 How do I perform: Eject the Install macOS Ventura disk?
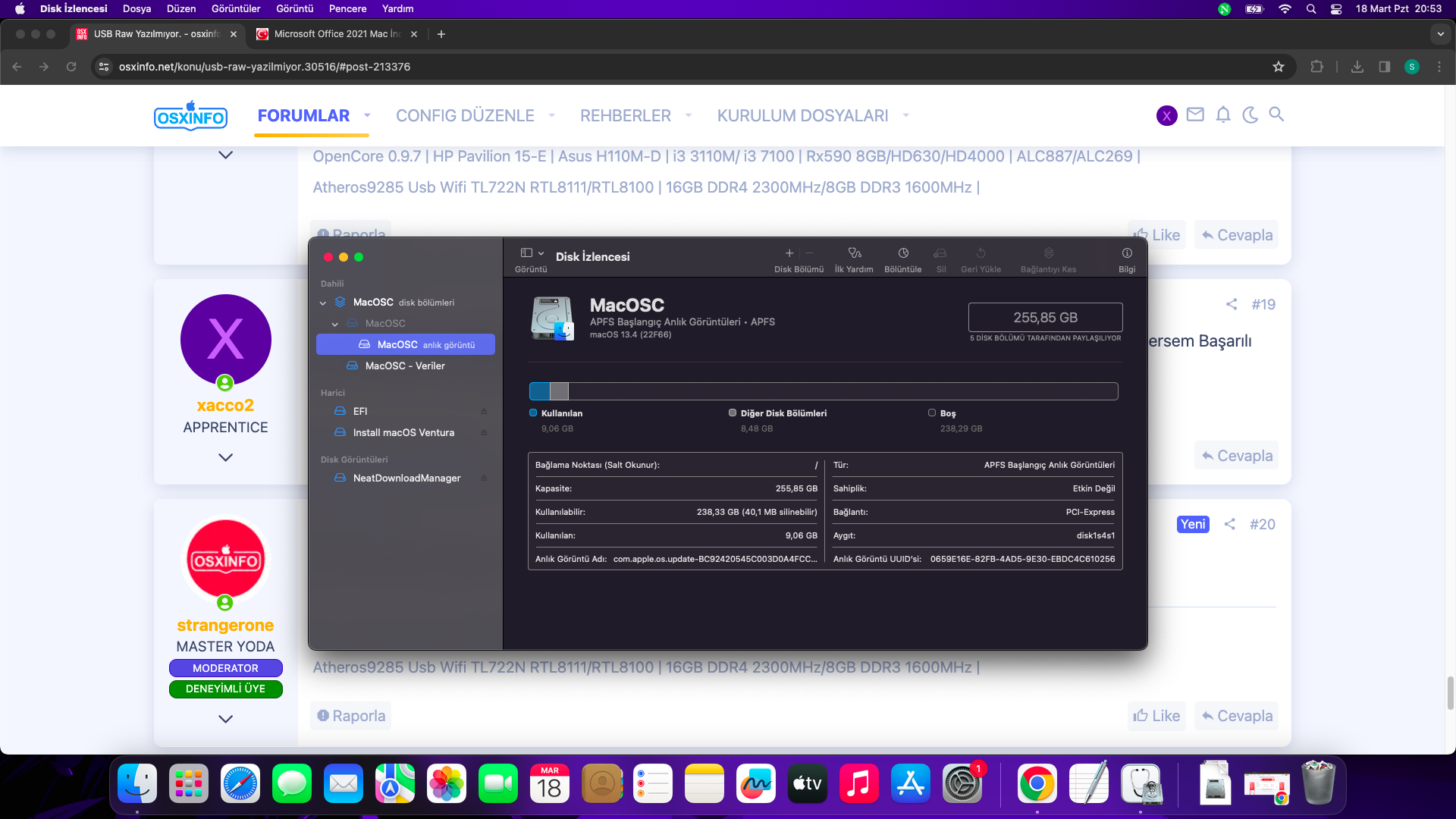coord(484,433)
